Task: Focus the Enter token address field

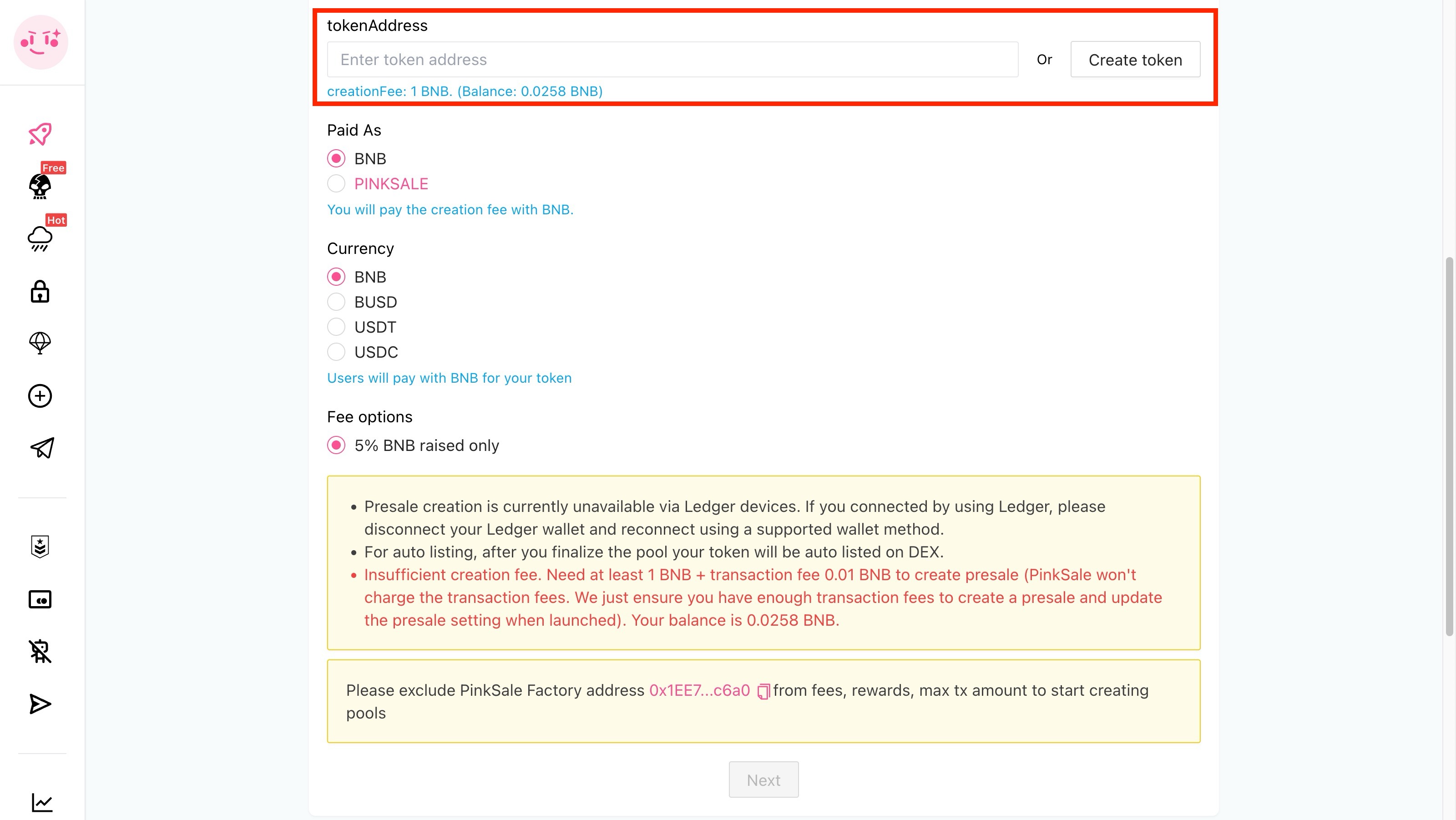Action: (672, 59)
